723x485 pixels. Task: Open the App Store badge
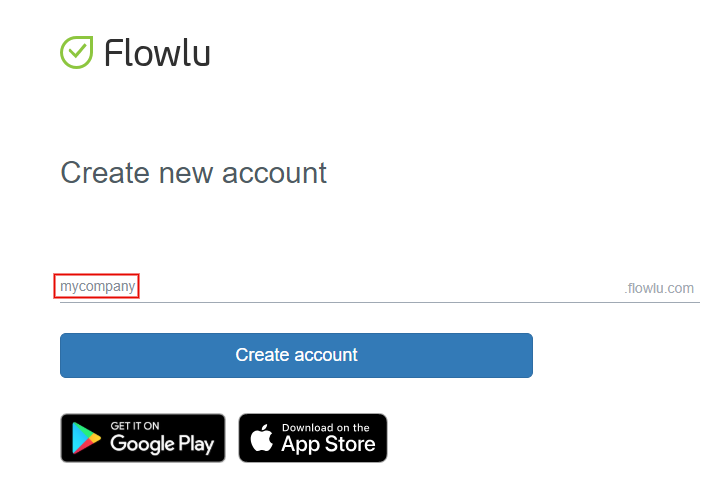(x=313, y=438)
